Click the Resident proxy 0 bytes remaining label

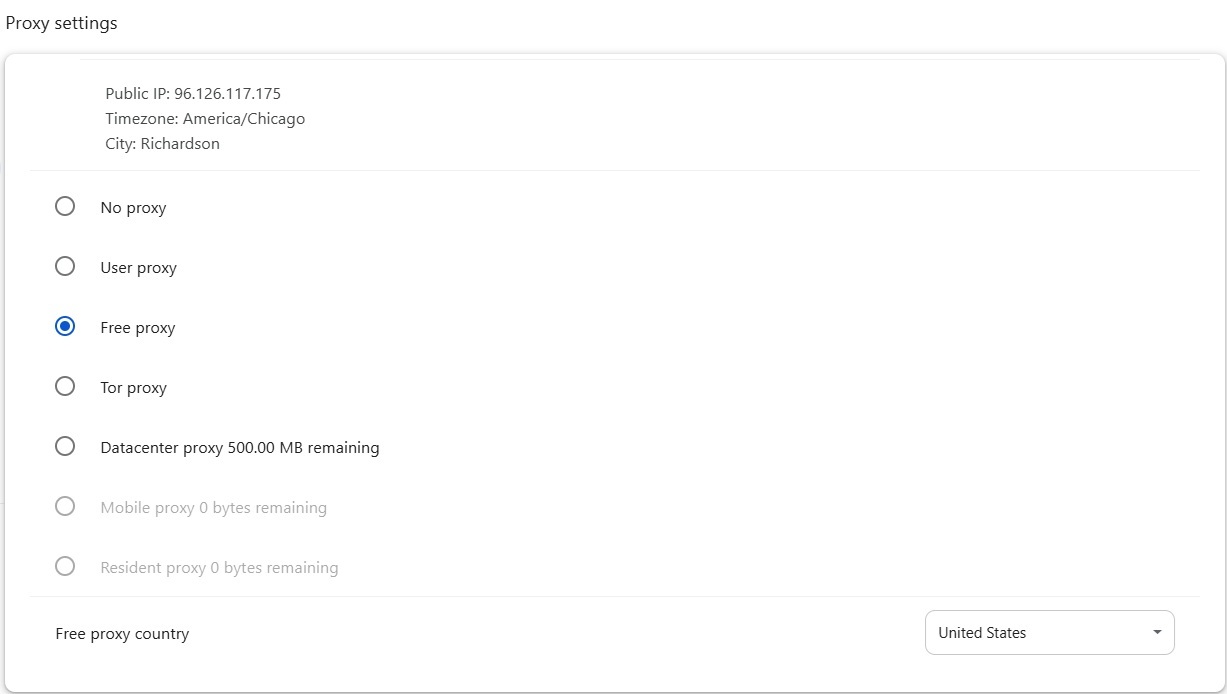click(219, 568)
